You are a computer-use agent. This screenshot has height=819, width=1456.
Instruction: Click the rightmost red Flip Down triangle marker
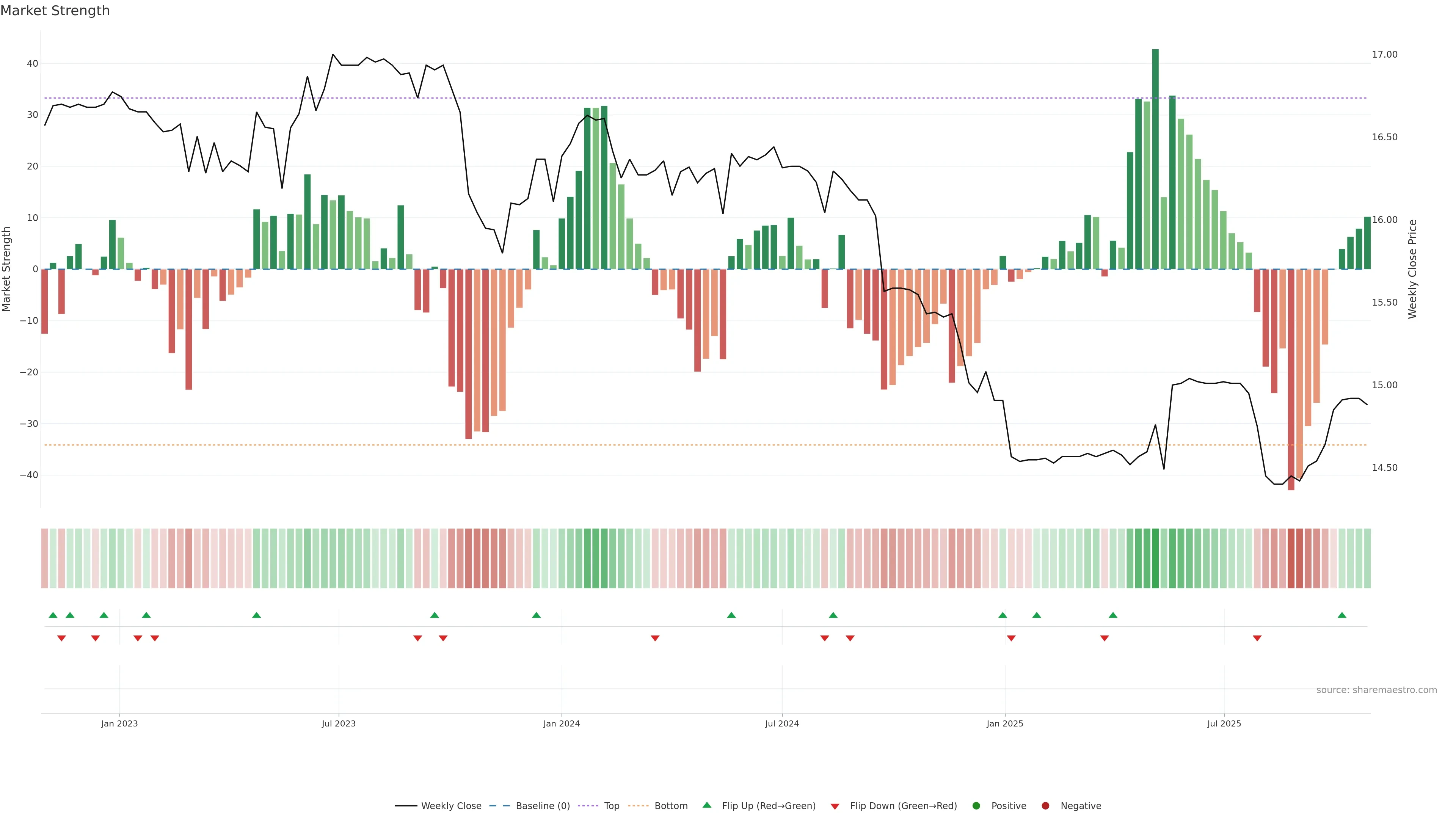pyautogui.click(x=1257, y=638)
